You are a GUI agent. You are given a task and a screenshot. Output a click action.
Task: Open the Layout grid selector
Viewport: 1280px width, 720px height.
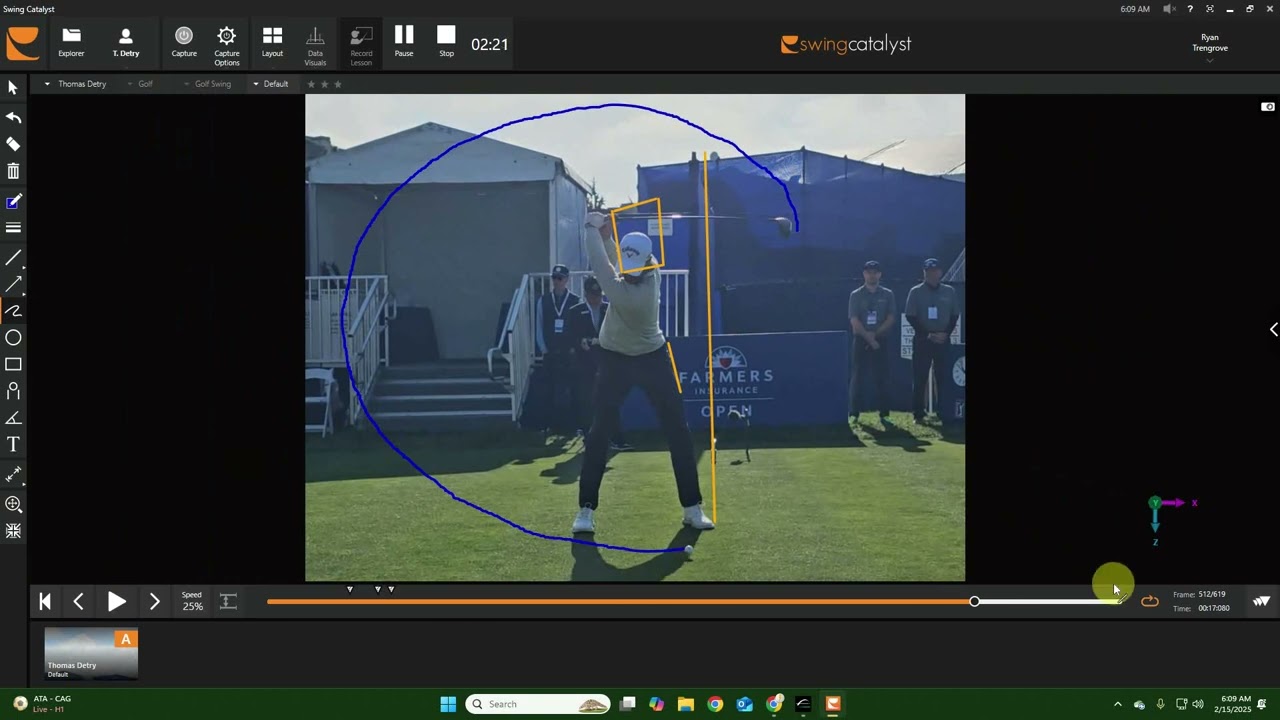[272, 43]
